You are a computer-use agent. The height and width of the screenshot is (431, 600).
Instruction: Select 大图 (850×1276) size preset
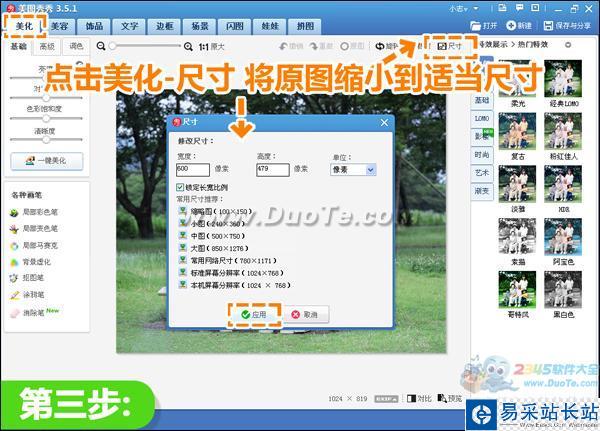pos(214,248)
